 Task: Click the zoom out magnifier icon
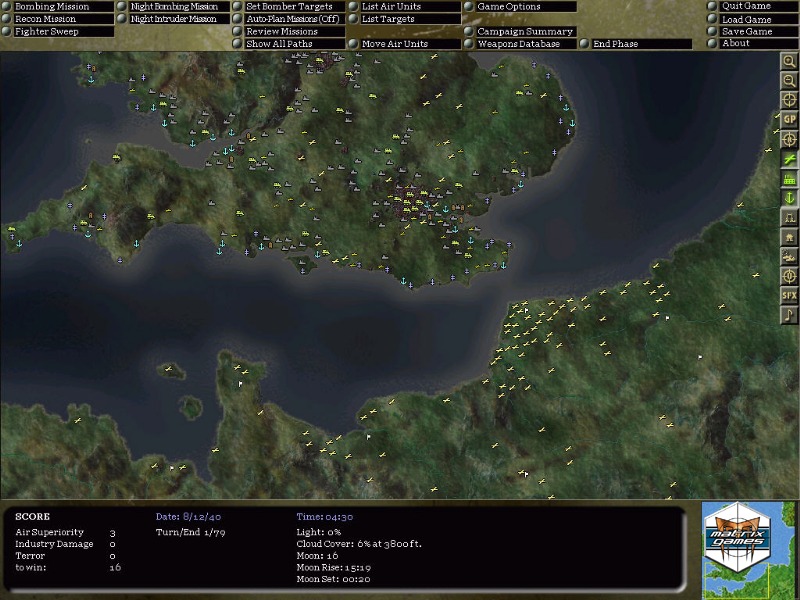pos(789,79)
